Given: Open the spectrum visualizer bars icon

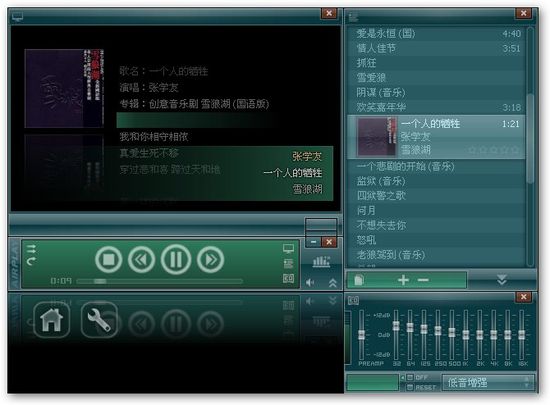Looking at the screenshot, I should coord(321,262).
